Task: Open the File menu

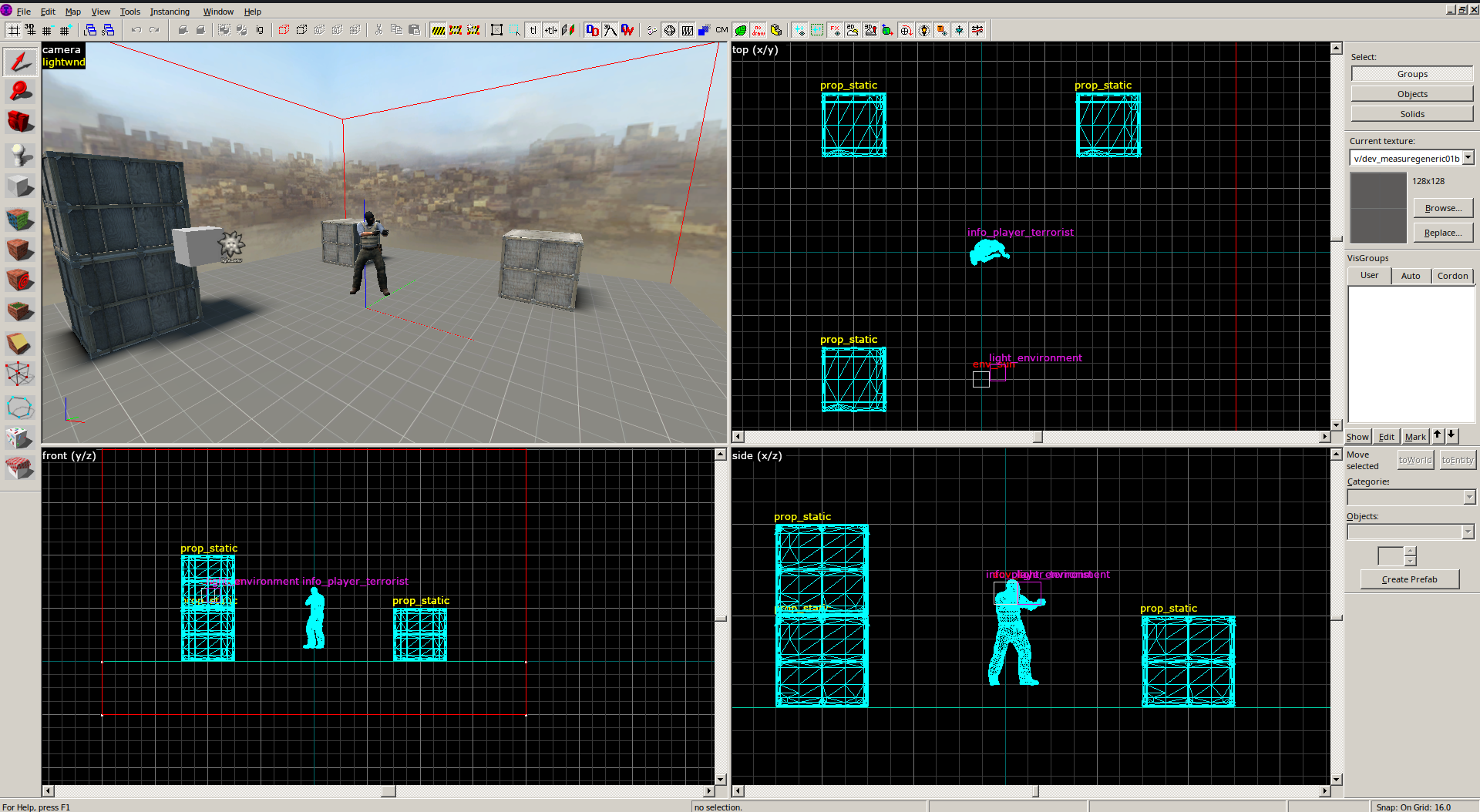Action: (24, 12)
